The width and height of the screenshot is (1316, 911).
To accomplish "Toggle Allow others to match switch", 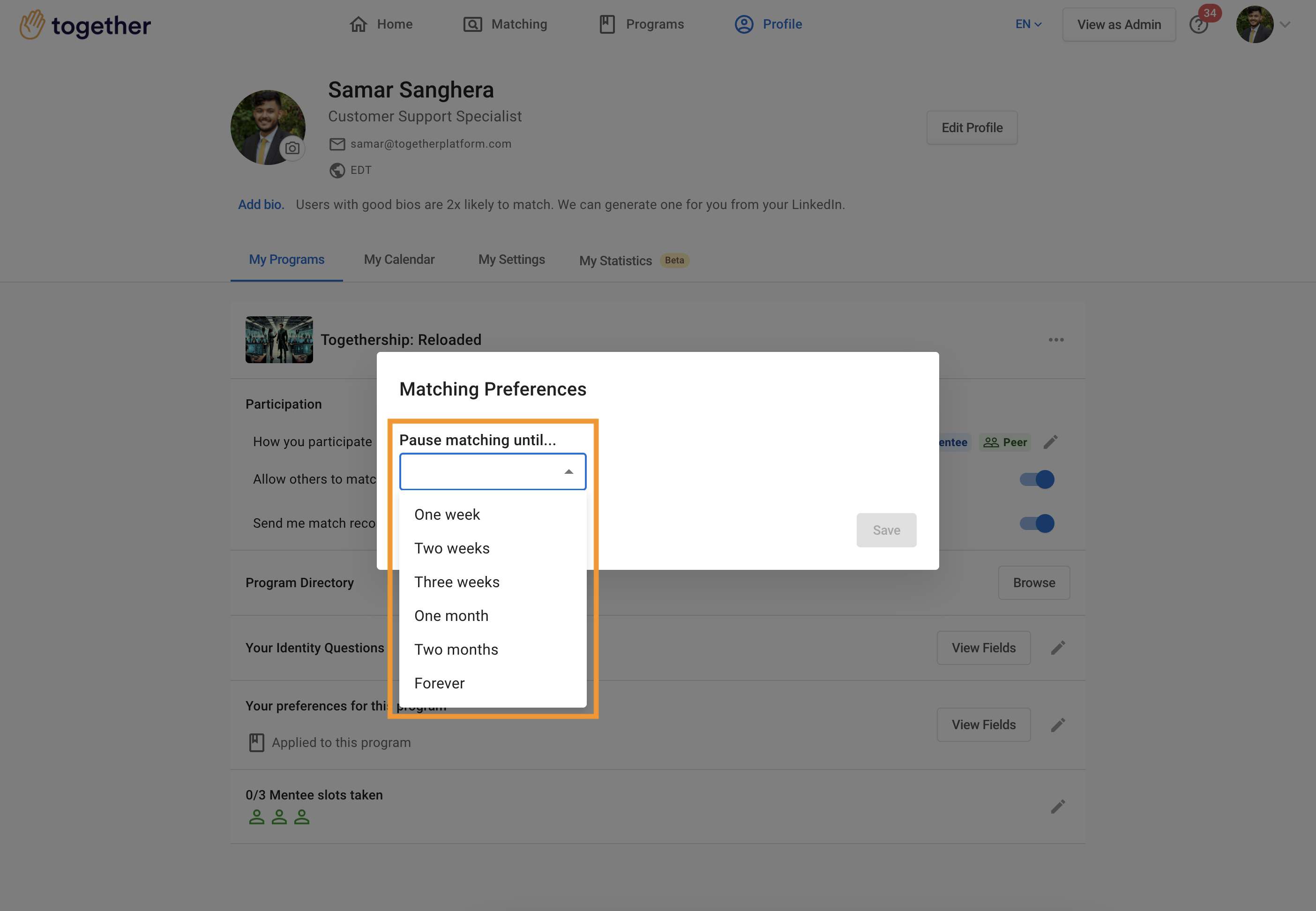I will (1036, 479).
